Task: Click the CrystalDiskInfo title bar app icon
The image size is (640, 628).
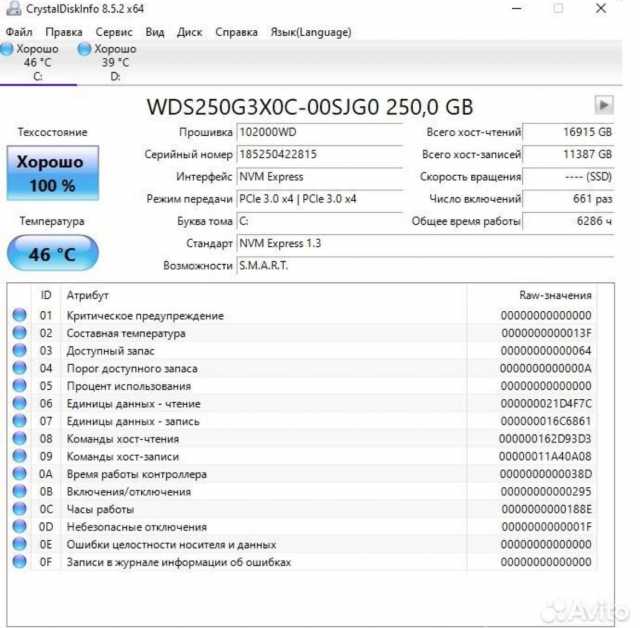Action: coord(13,8)
